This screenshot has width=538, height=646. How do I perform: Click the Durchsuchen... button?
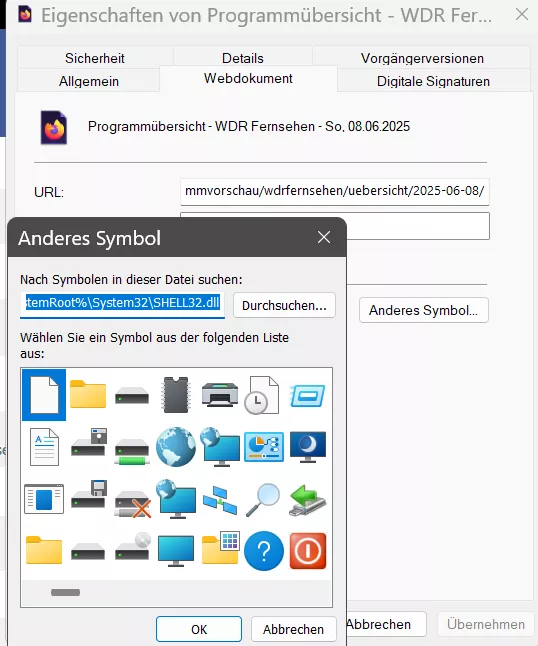click(x=284, y=305)
